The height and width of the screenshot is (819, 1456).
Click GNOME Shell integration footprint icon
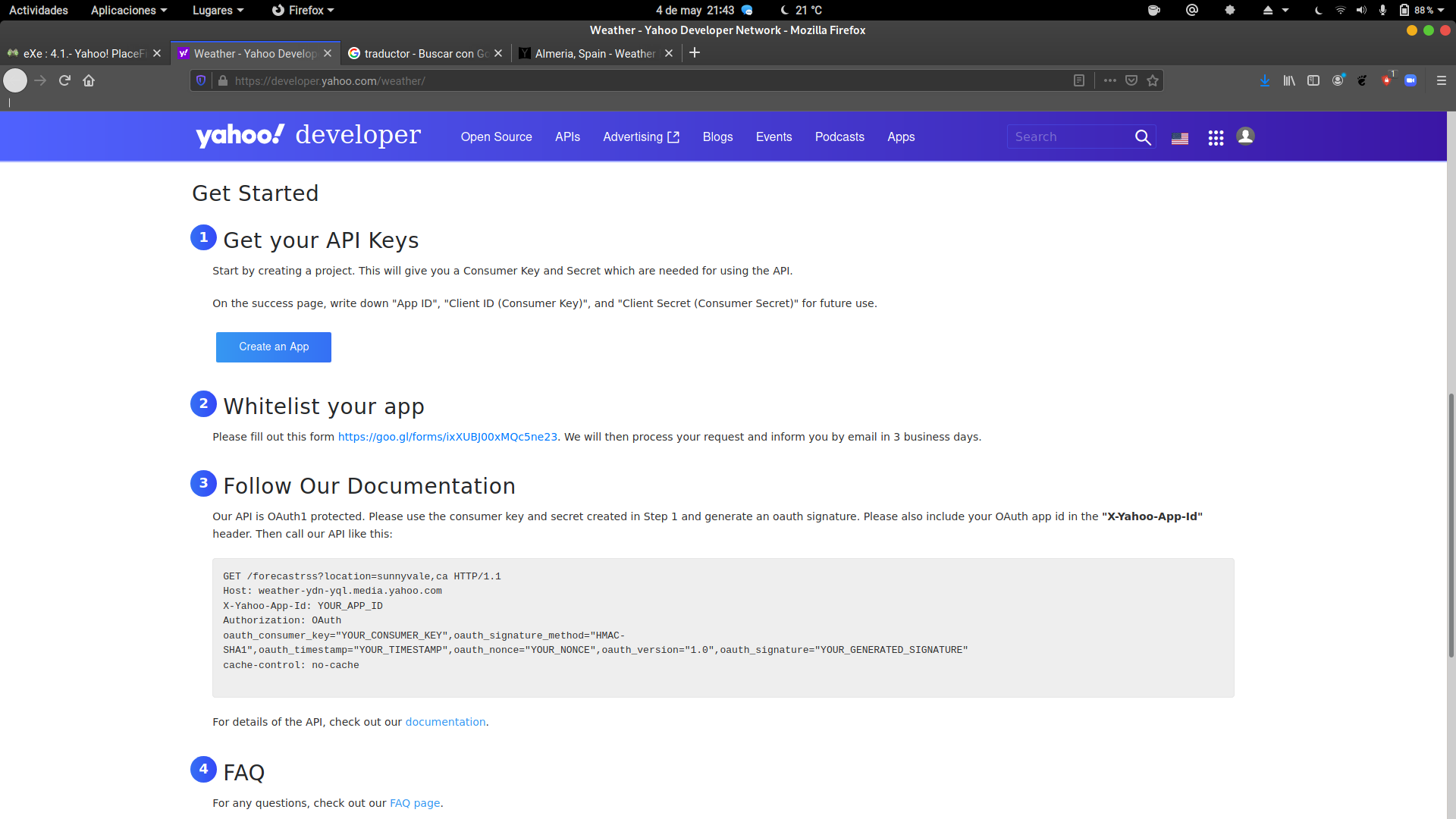1362,80
